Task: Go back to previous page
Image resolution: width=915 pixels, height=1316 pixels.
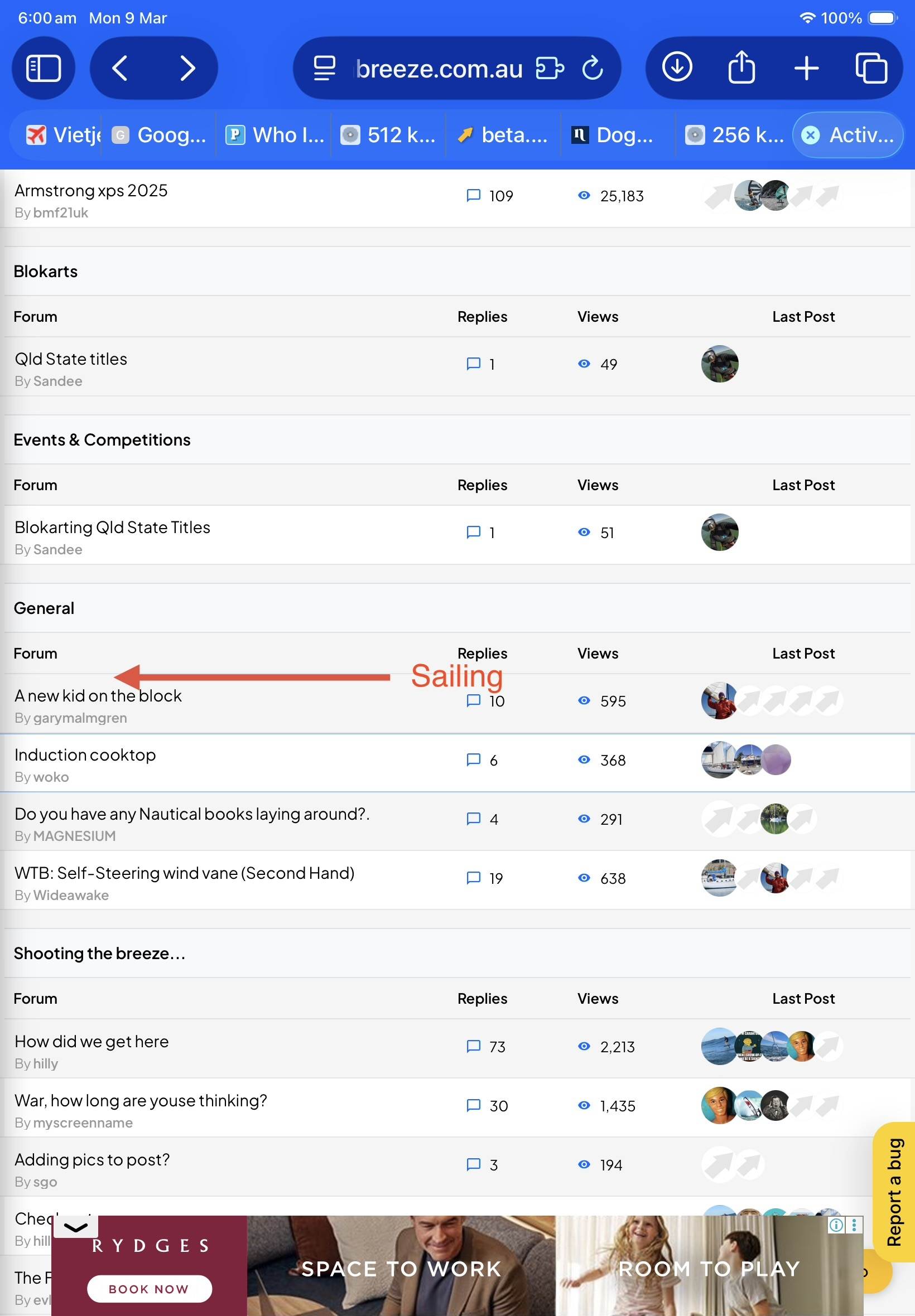Action: 120,68
